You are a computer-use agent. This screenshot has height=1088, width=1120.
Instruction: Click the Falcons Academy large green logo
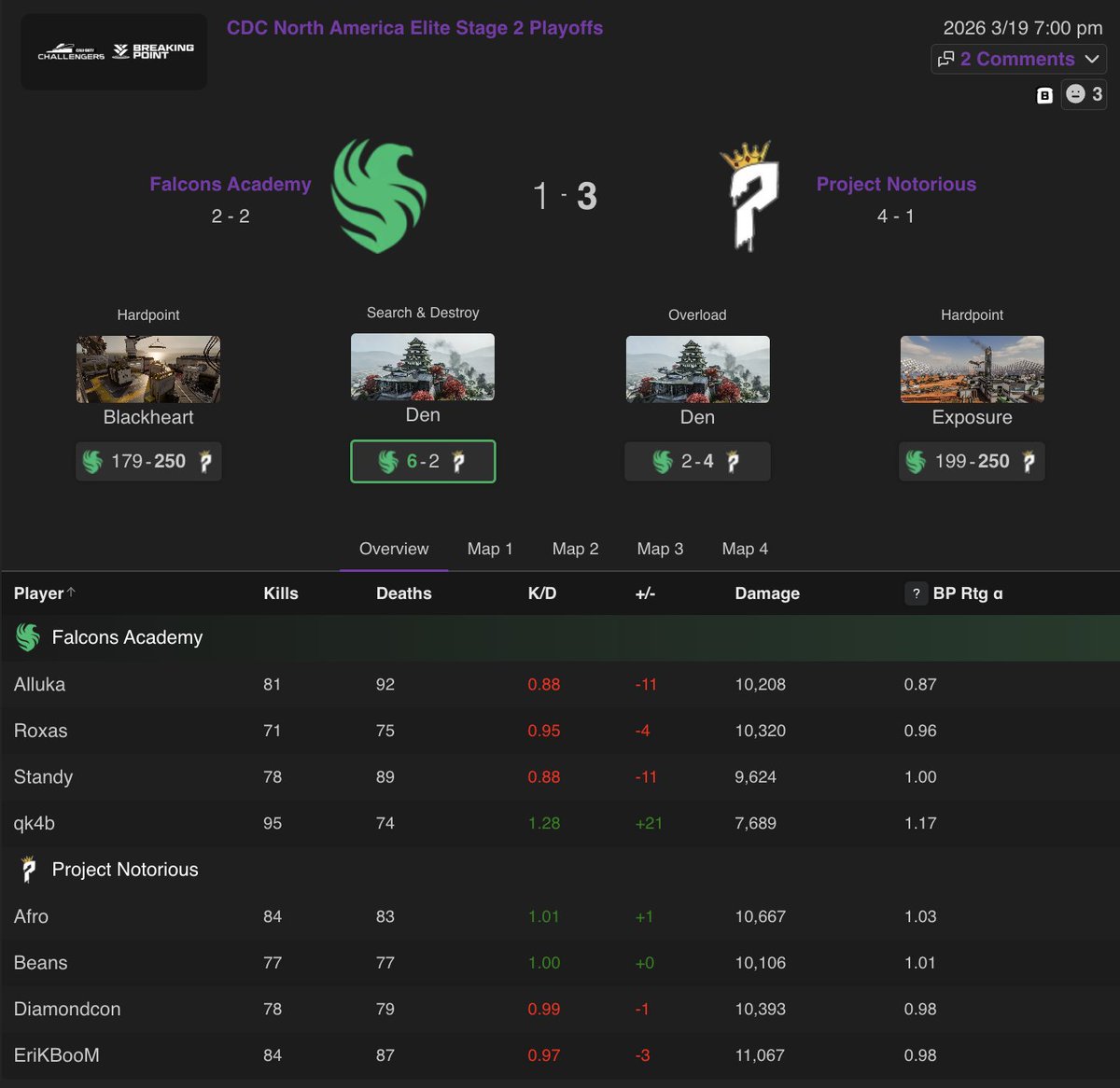tap(379, 196)
